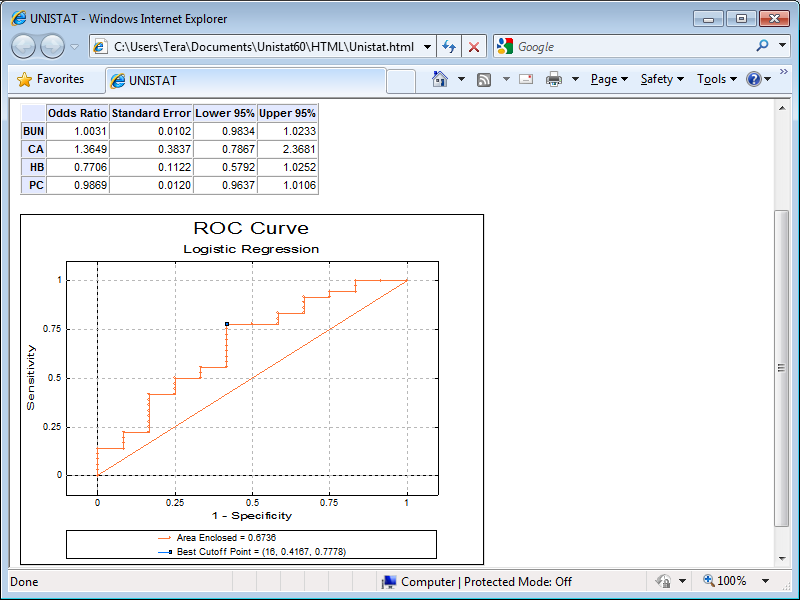Viewport: 800px width, 600px height.
Task: Open a new blank tab
Action: click(x=401, y=81)
